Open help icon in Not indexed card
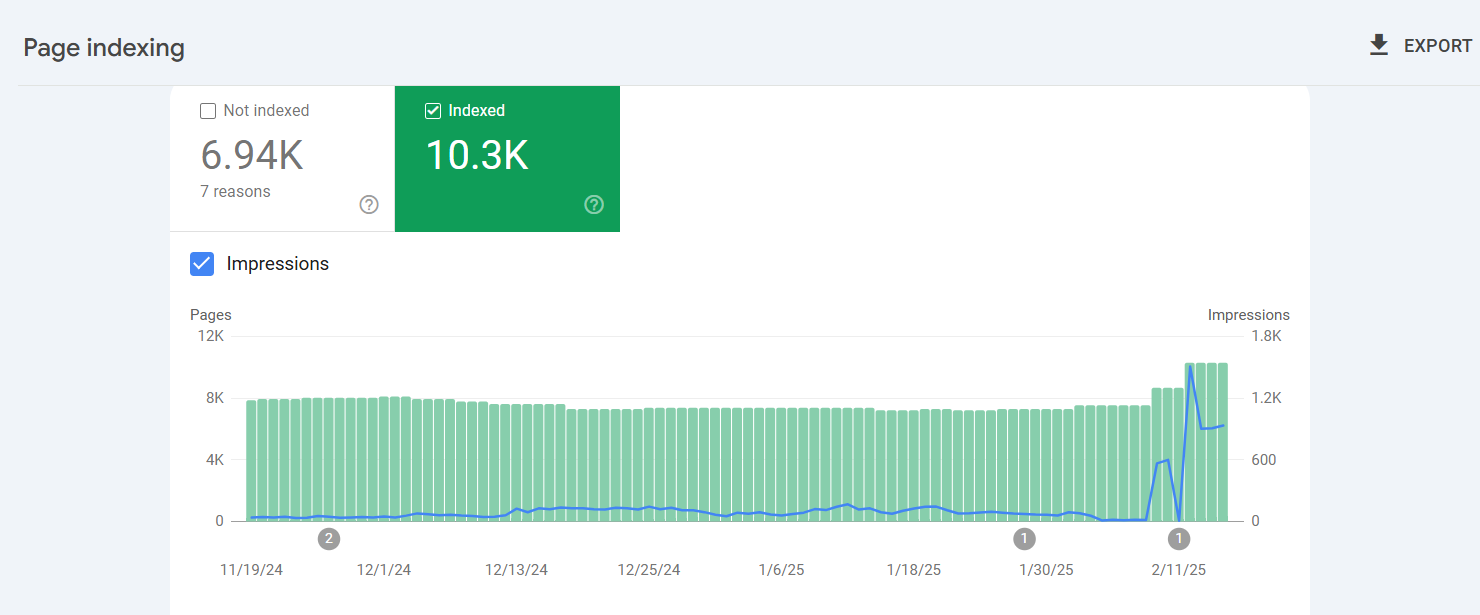The image size is (1480, 615). [369, 205]
